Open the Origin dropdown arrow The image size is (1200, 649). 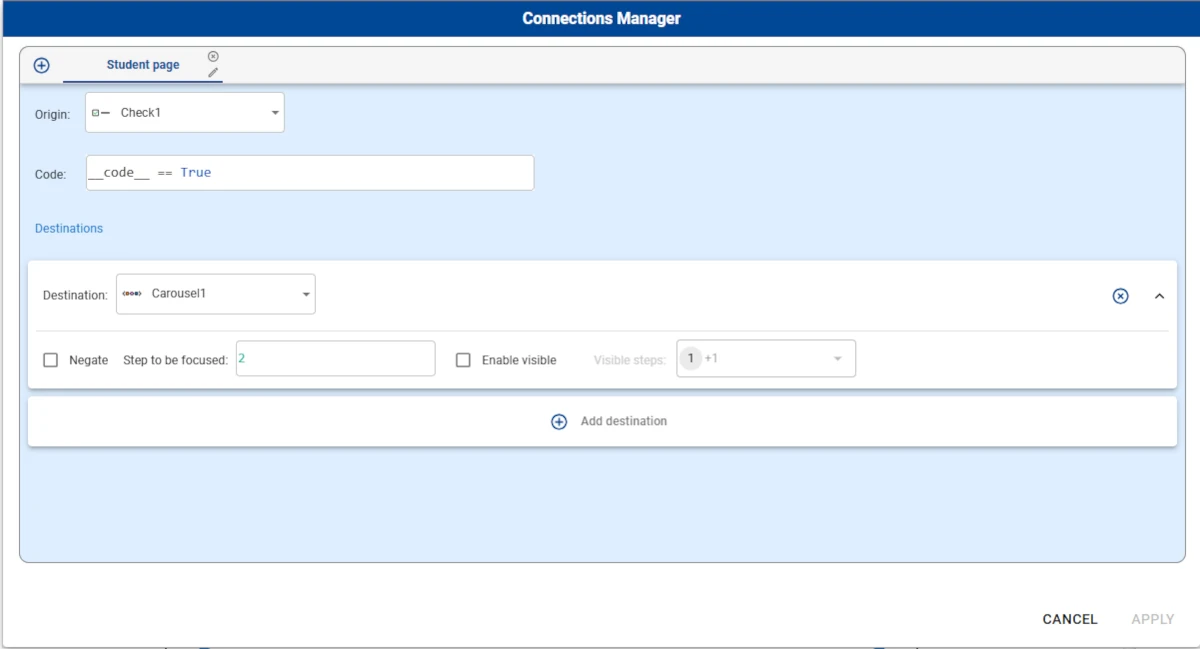click(x=275, y=113)
